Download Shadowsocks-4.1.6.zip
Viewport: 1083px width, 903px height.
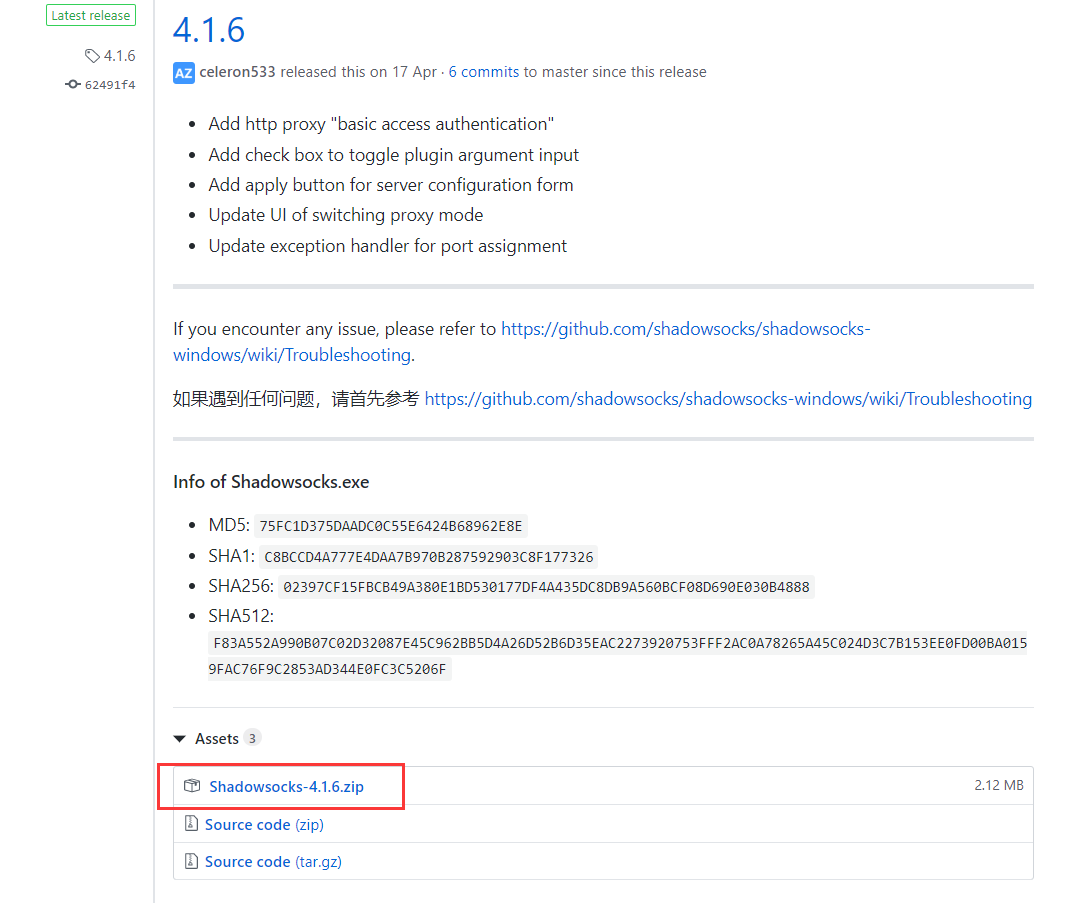[286, 786]
